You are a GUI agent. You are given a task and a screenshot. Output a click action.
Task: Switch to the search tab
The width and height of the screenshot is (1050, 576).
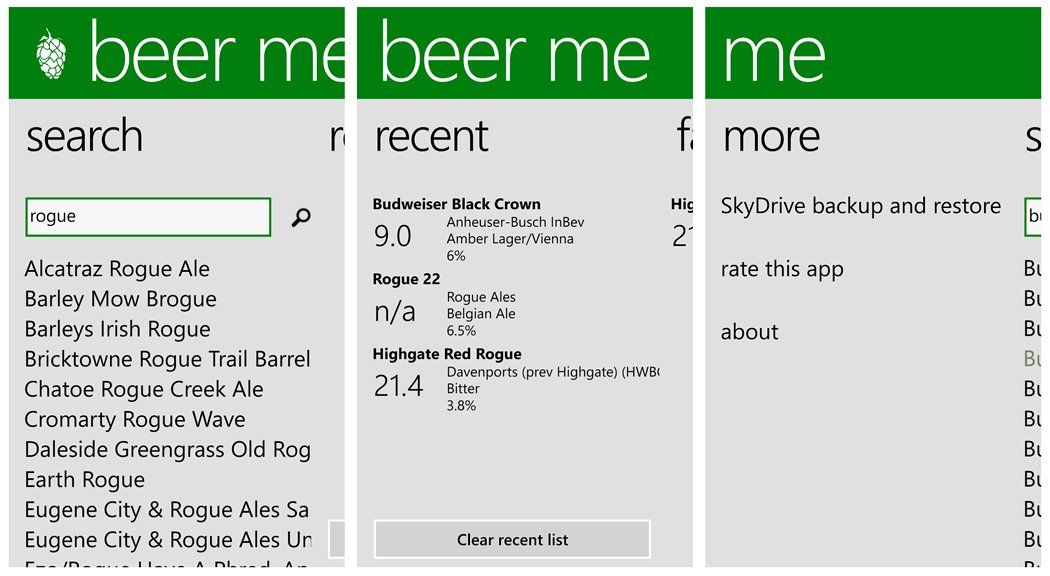click(84, 137)
